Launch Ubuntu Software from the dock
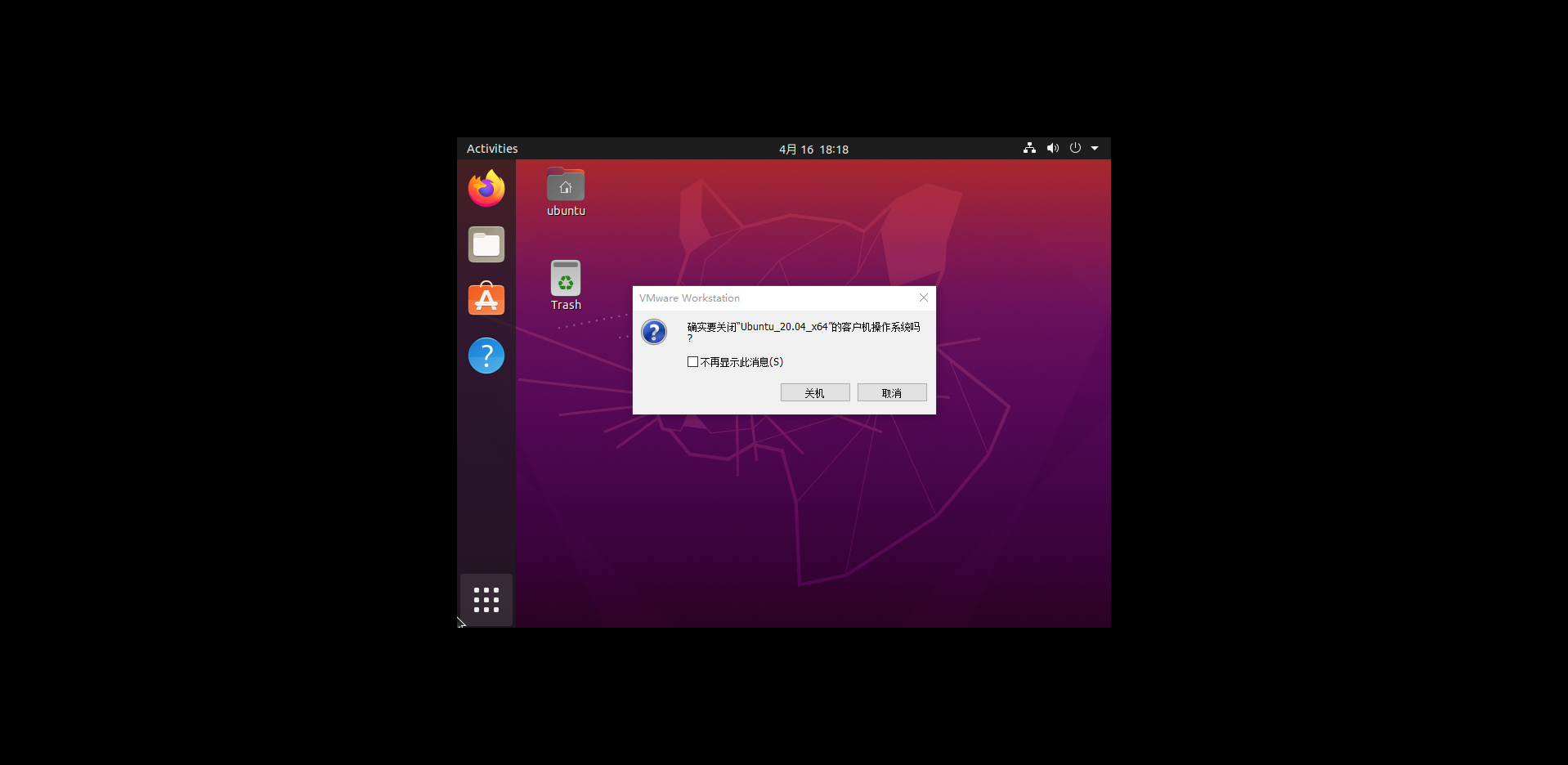Viewport: 1568px width, 765px height. click(x=486, y=299)
